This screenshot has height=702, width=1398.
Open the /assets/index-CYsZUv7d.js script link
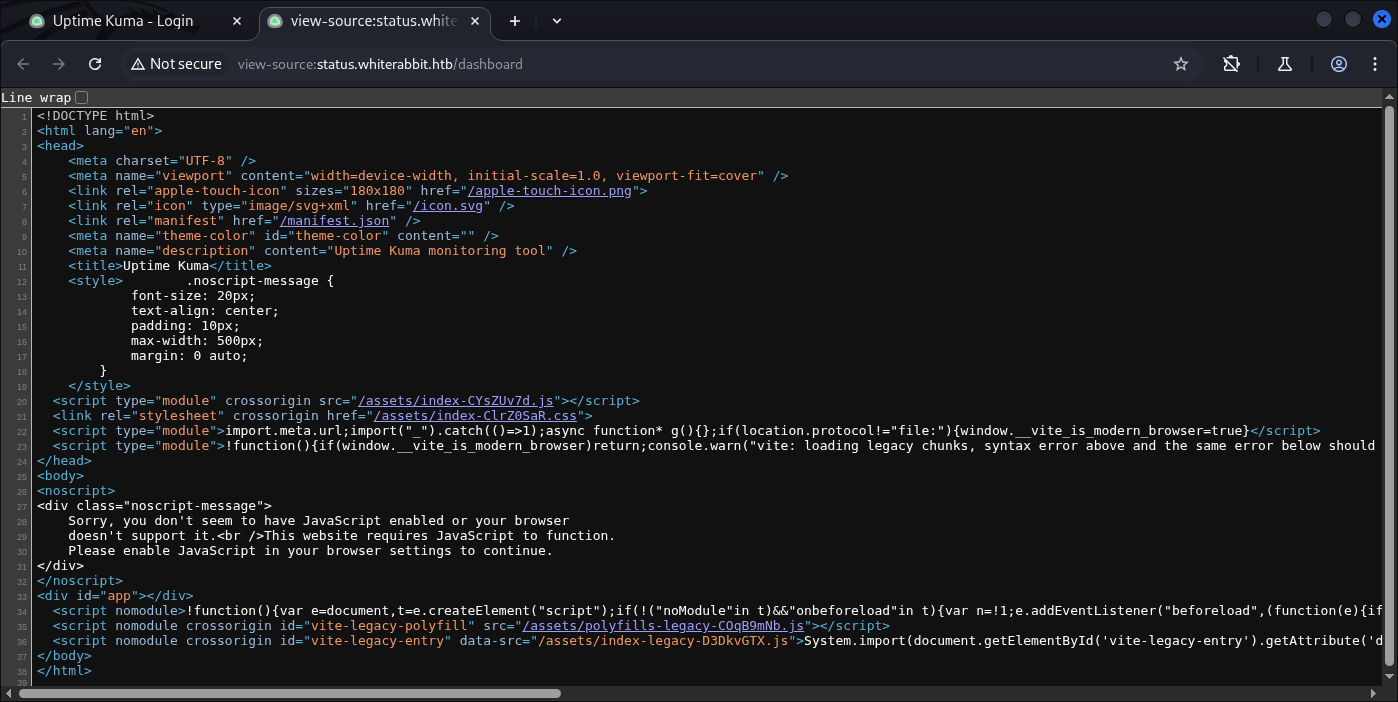[455, 400]
